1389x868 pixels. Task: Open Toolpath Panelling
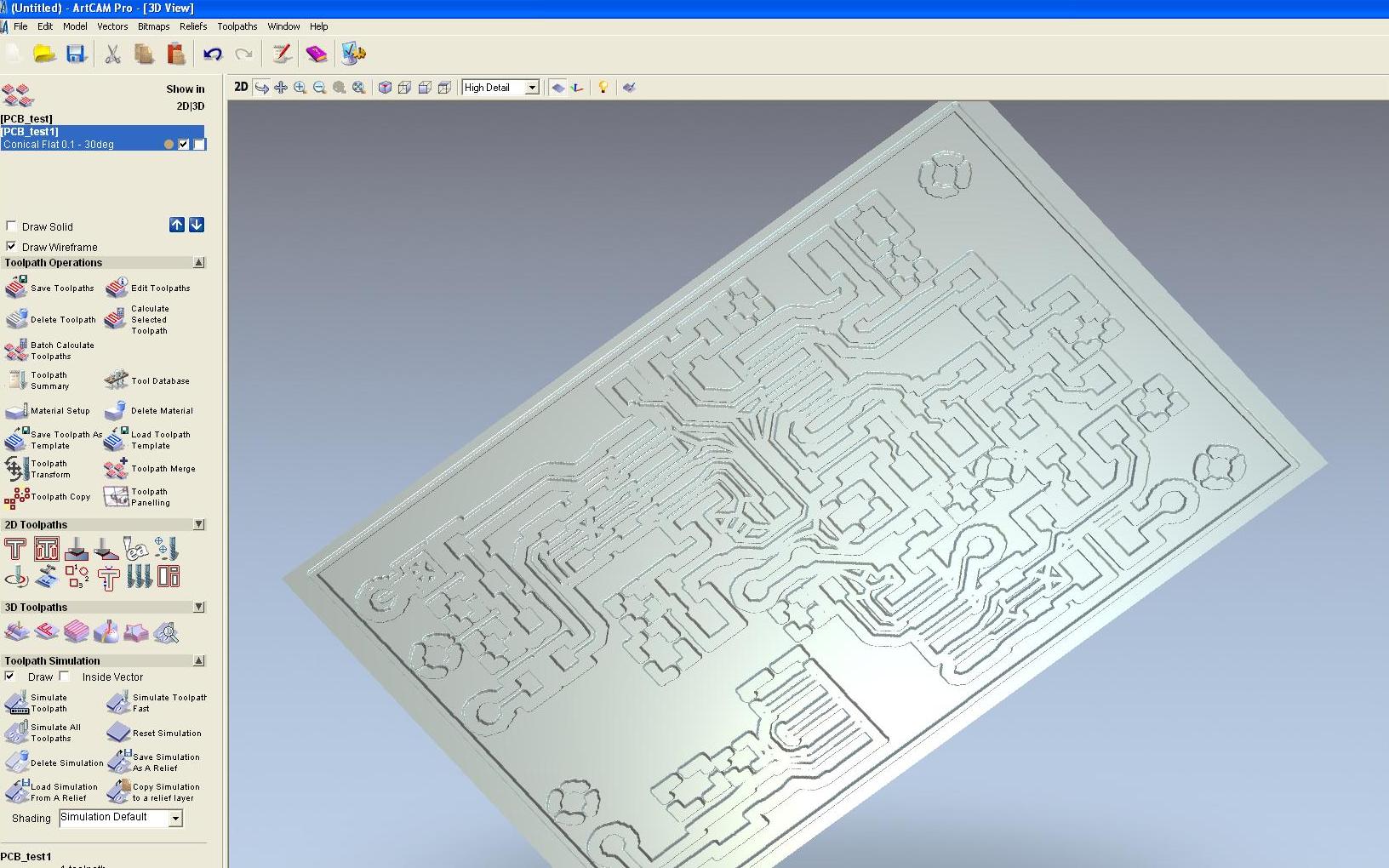pyautogui.click(x=137, y=497)
